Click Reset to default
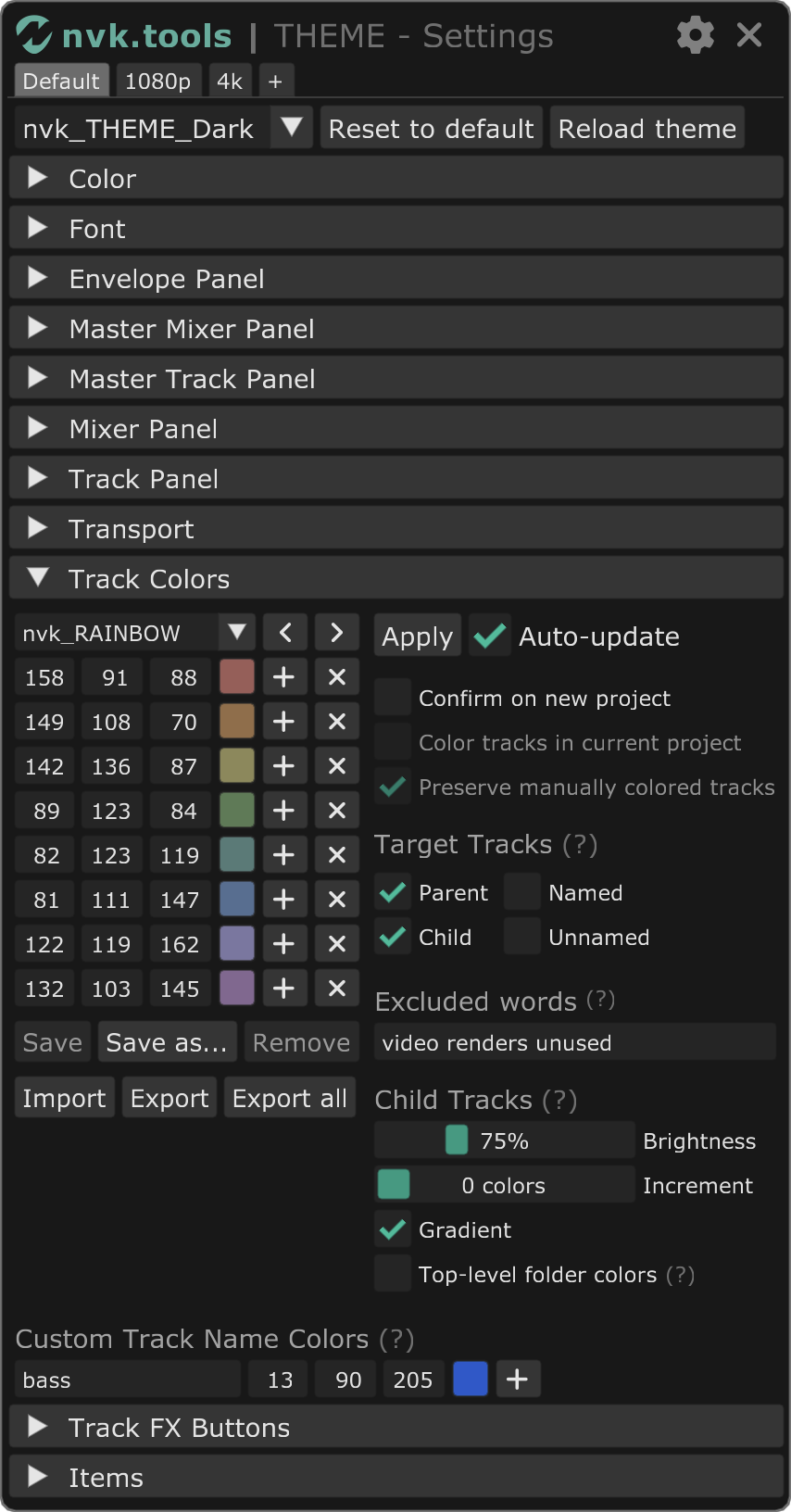The height and width of the screenshot is (1512, 791). (x=430, y=127)
